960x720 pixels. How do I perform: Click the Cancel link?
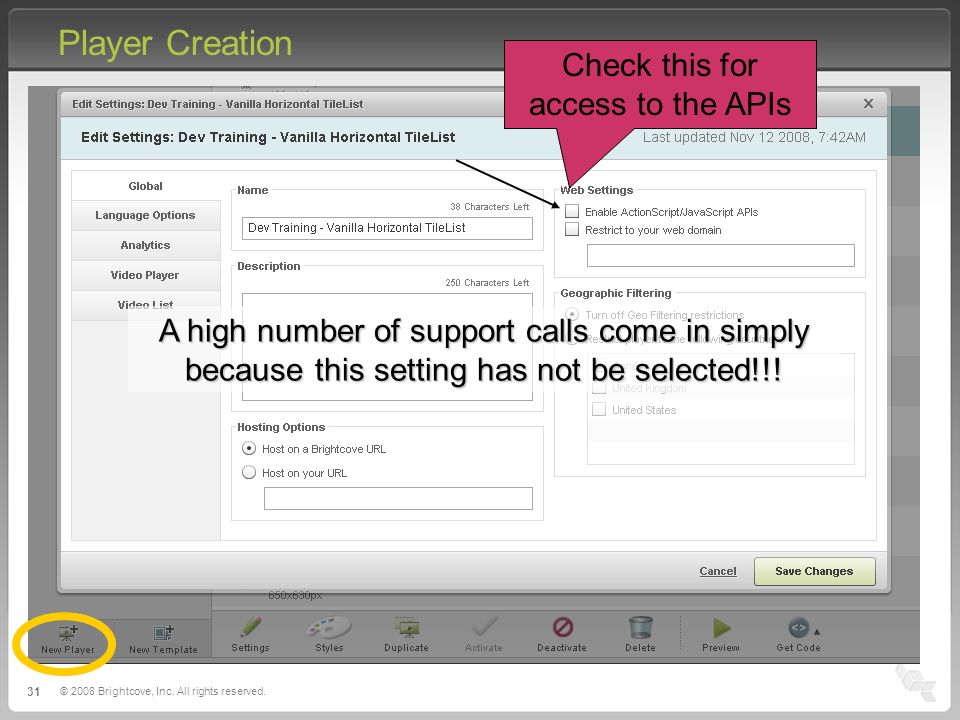point(718,571)
